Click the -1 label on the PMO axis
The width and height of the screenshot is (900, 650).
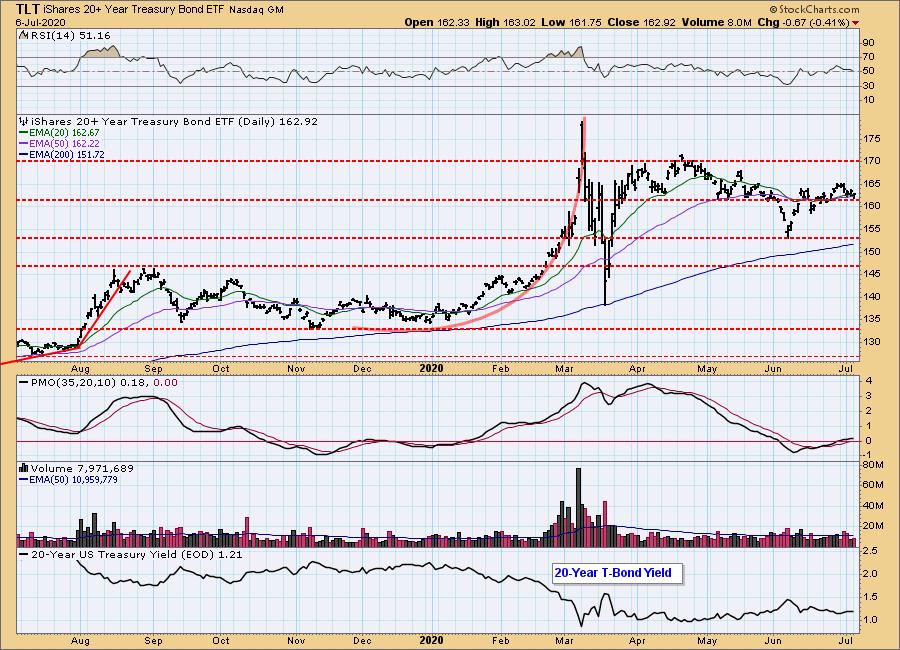(x=869, y=454)
